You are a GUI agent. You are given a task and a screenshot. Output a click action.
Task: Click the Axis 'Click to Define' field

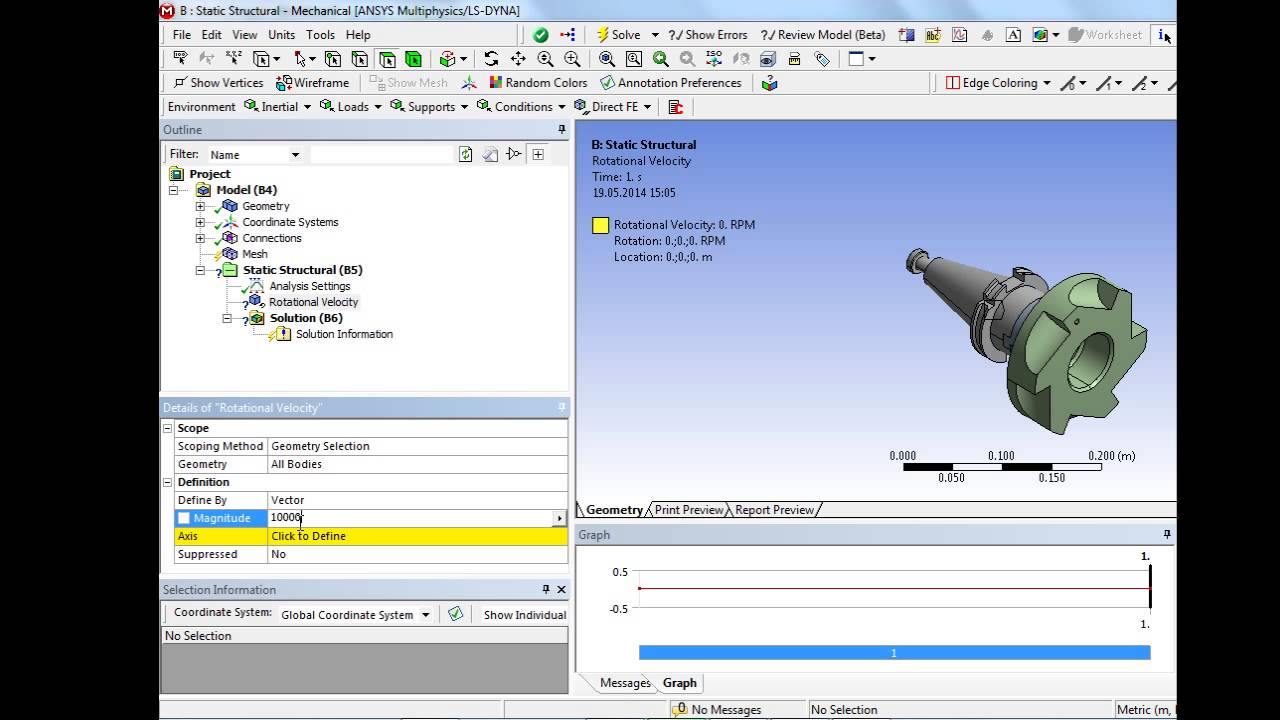tap(417, 536)
